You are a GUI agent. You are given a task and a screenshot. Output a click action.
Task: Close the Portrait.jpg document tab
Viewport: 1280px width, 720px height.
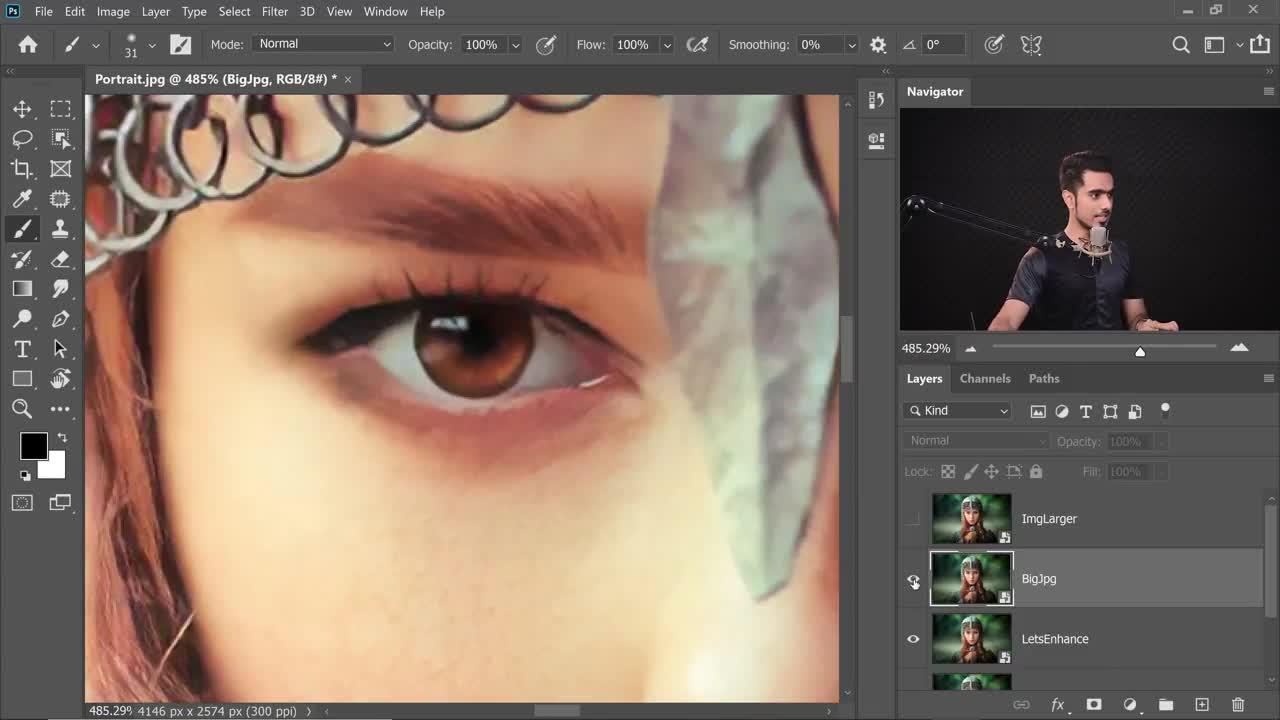(348, 79)
